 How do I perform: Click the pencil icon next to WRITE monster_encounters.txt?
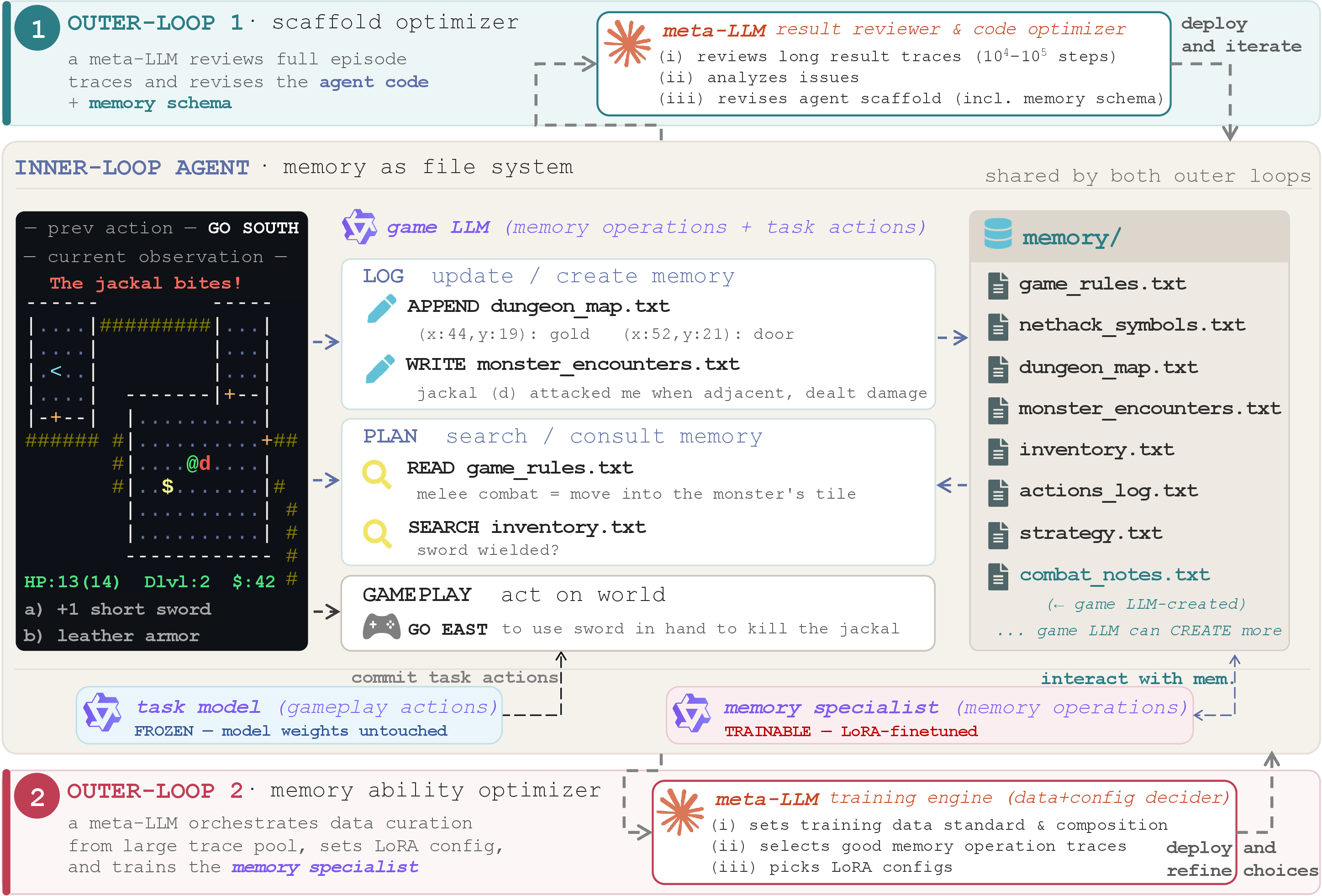(380, 369)
